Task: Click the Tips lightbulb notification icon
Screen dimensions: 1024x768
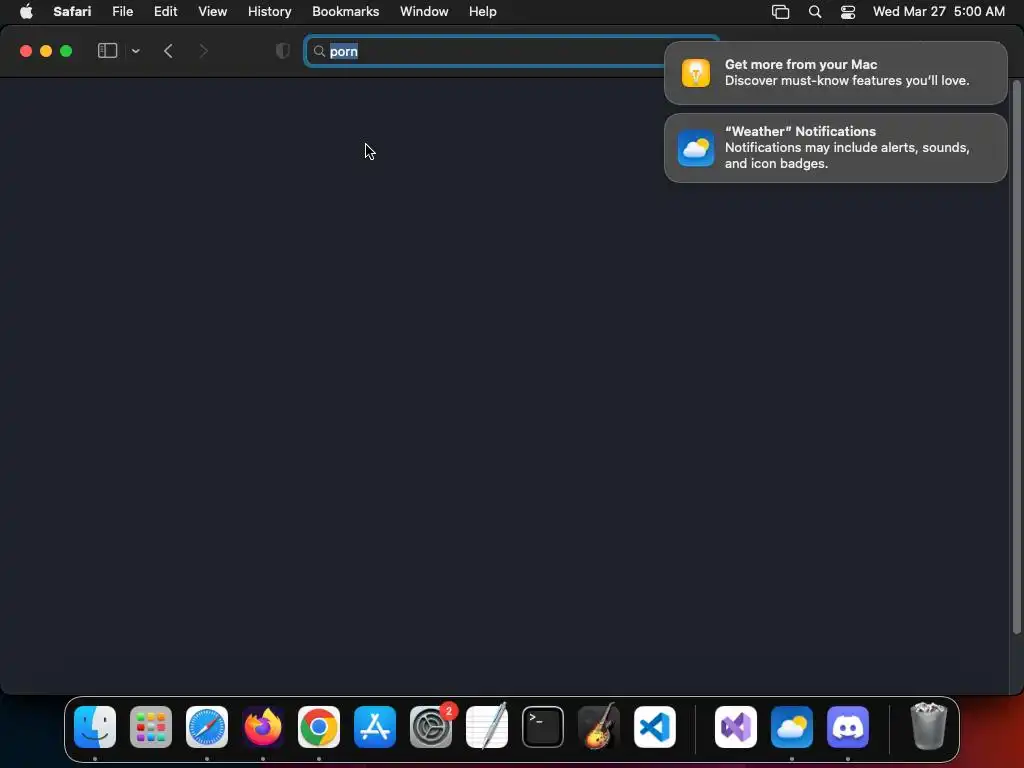Action: 696,72
